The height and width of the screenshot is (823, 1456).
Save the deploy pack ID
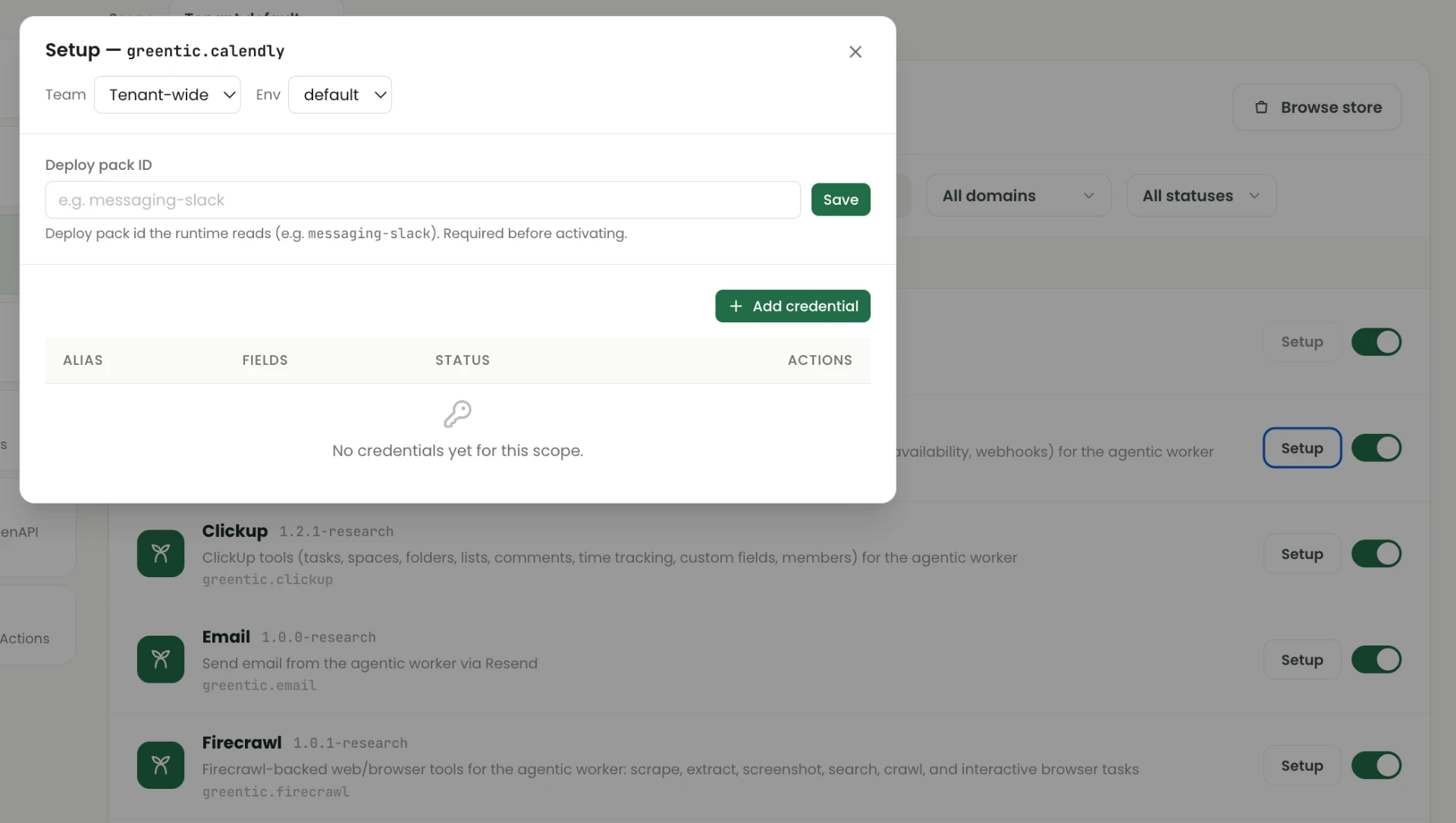tap(840, 199)
